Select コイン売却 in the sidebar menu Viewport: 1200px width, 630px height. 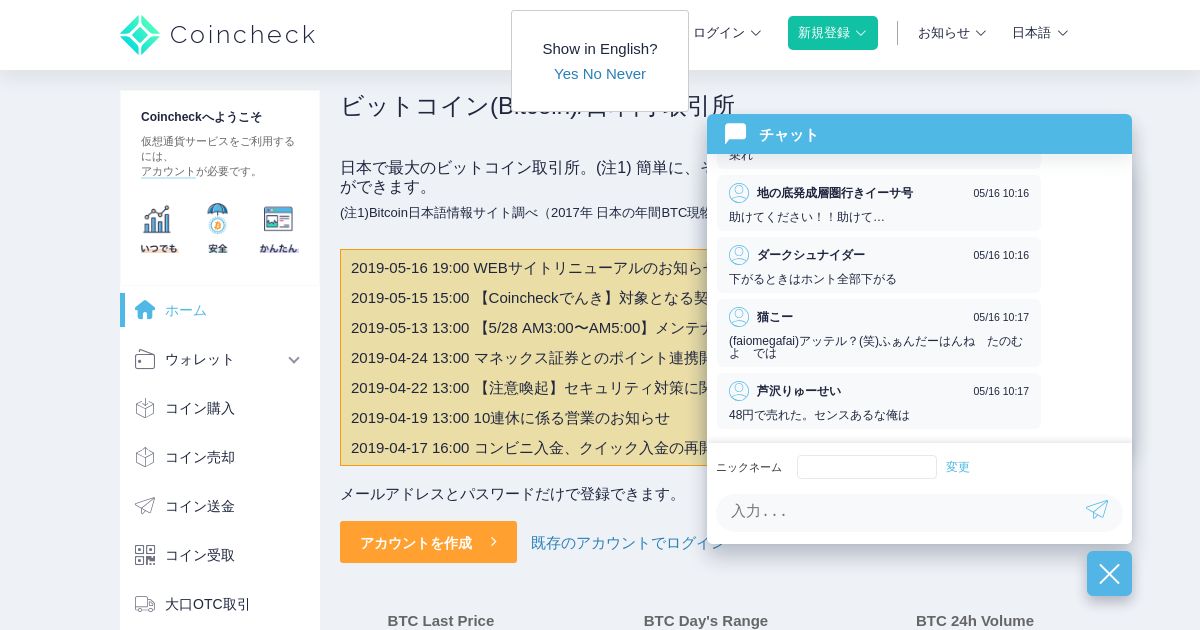pos(220,457)
